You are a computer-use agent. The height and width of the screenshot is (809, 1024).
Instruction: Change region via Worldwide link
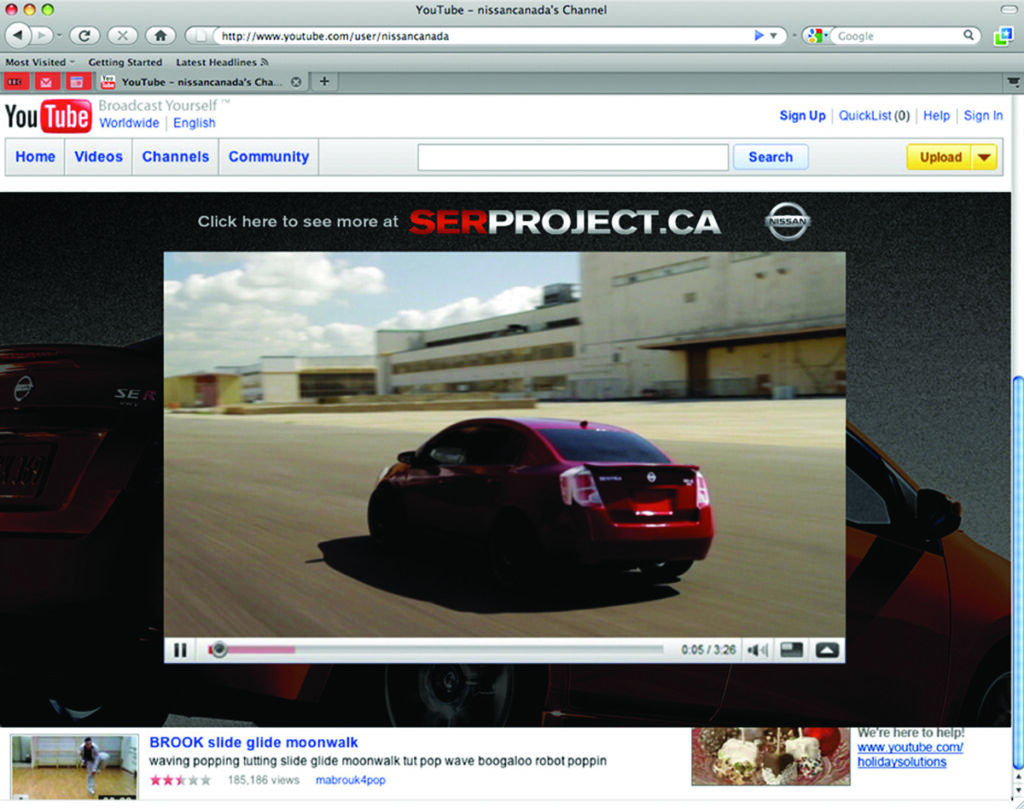(129, 123)
